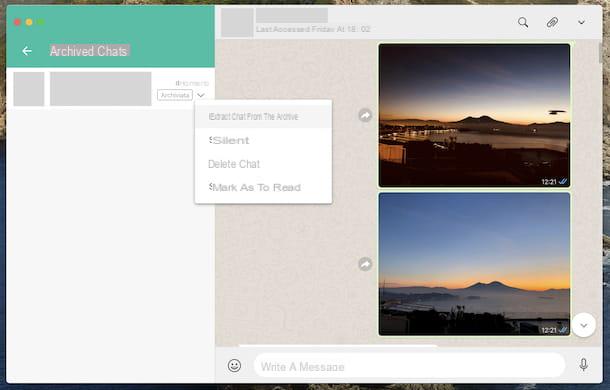This screenshot has height=390, width=610.
Task: Click the microphone voice message icon
Action: [583, 365]
